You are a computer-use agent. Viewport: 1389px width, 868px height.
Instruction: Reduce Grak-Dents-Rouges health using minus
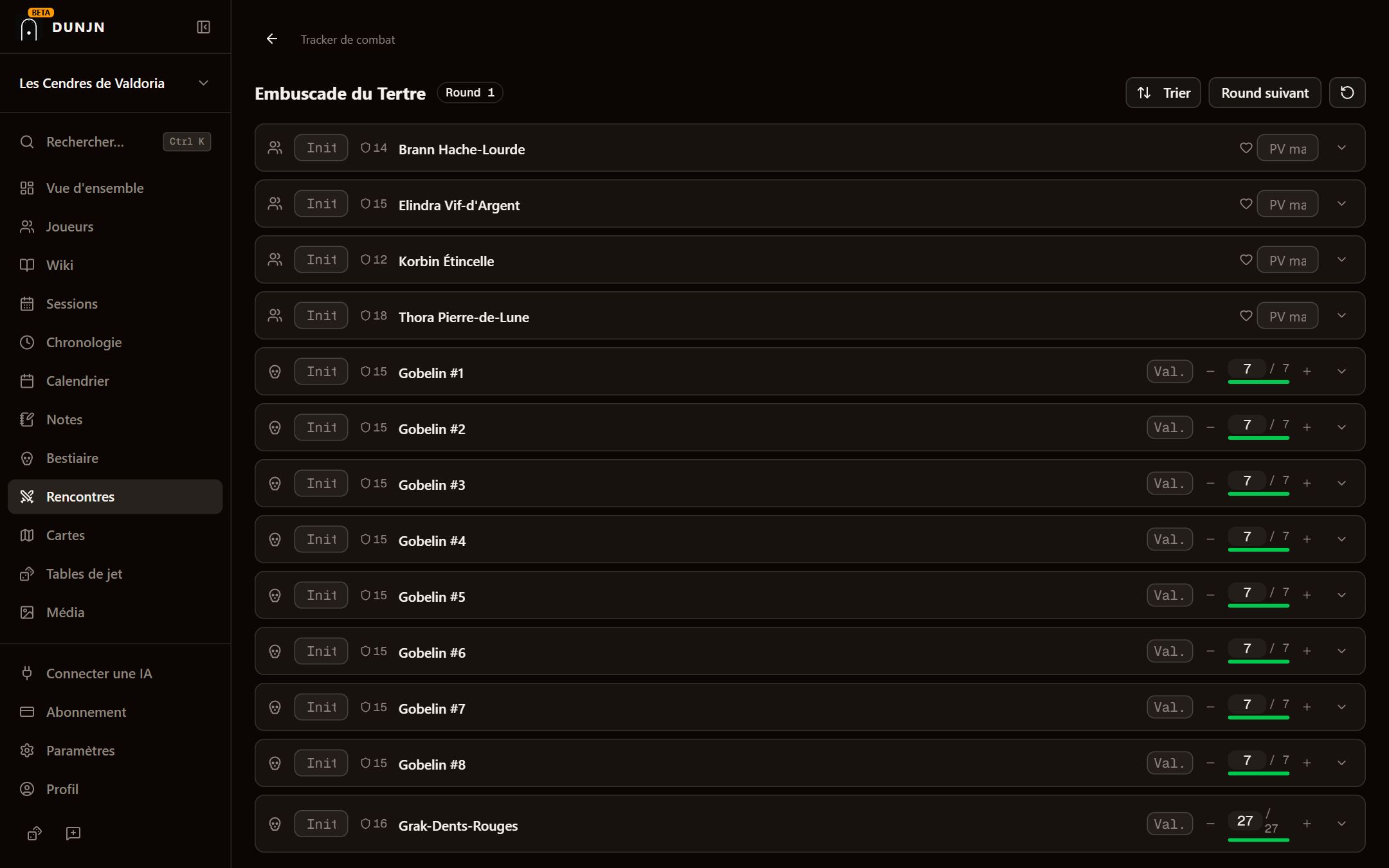click(x=1210, y=824)
